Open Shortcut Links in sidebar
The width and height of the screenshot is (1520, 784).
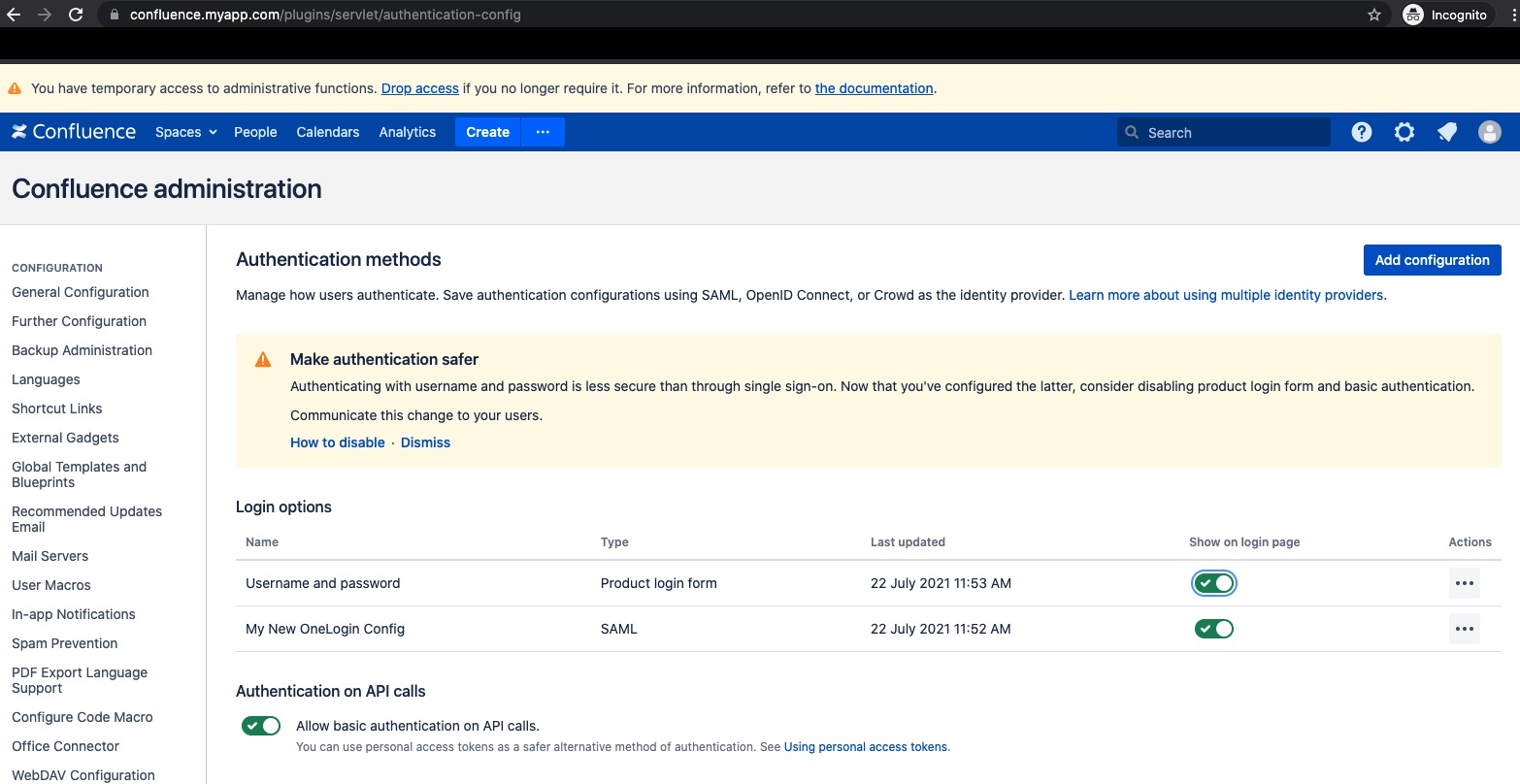tap(57, 408)
